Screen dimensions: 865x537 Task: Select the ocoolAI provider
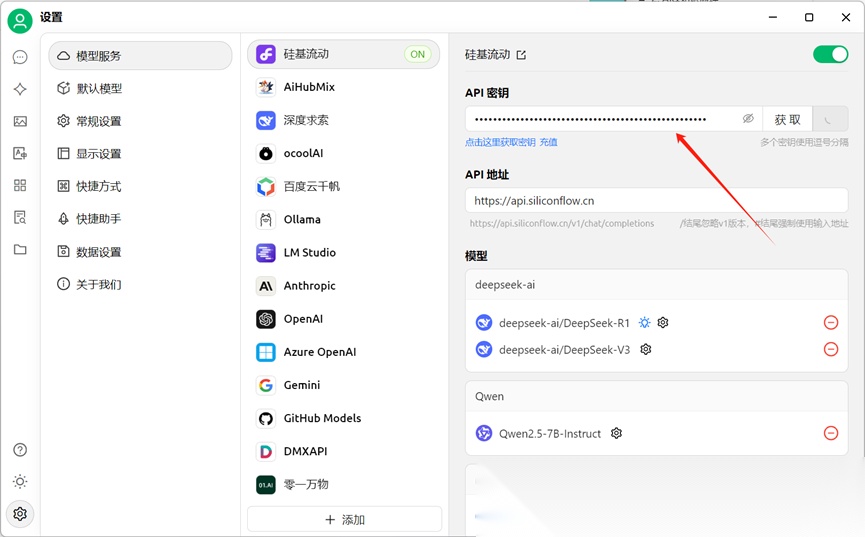(x=343, y=153)
